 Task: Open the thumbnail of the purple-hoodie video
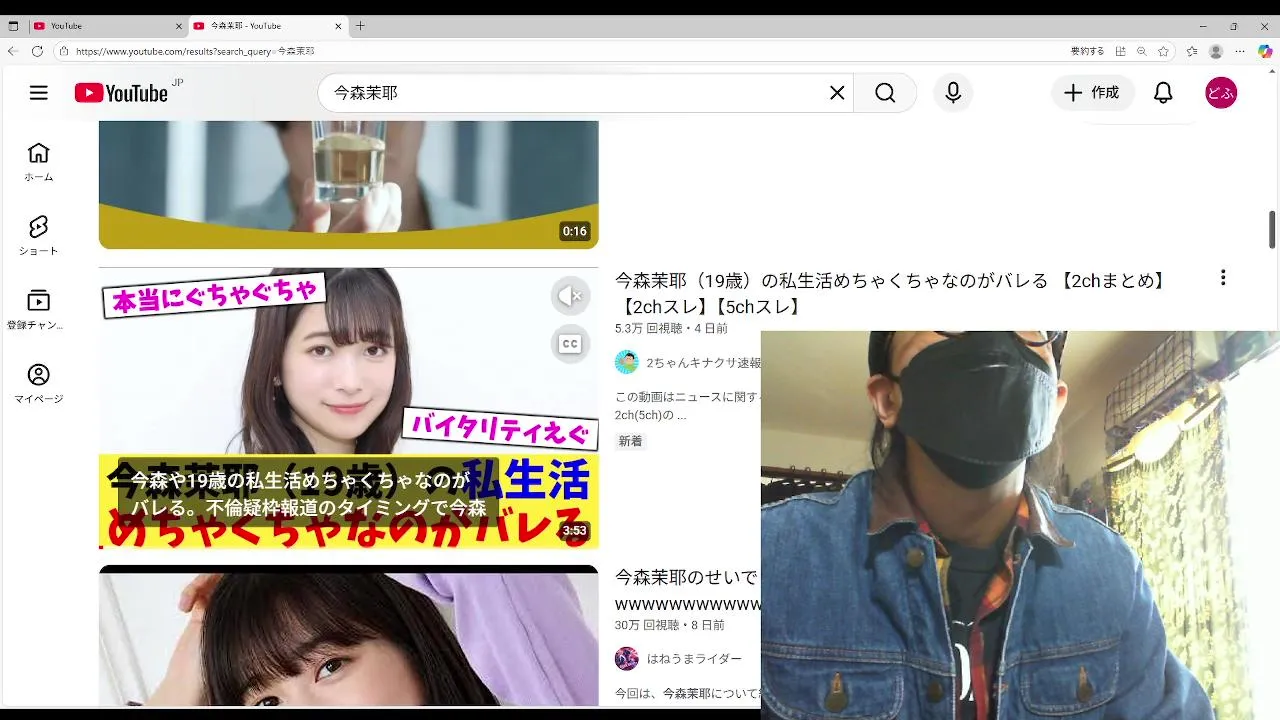point(349,636)
